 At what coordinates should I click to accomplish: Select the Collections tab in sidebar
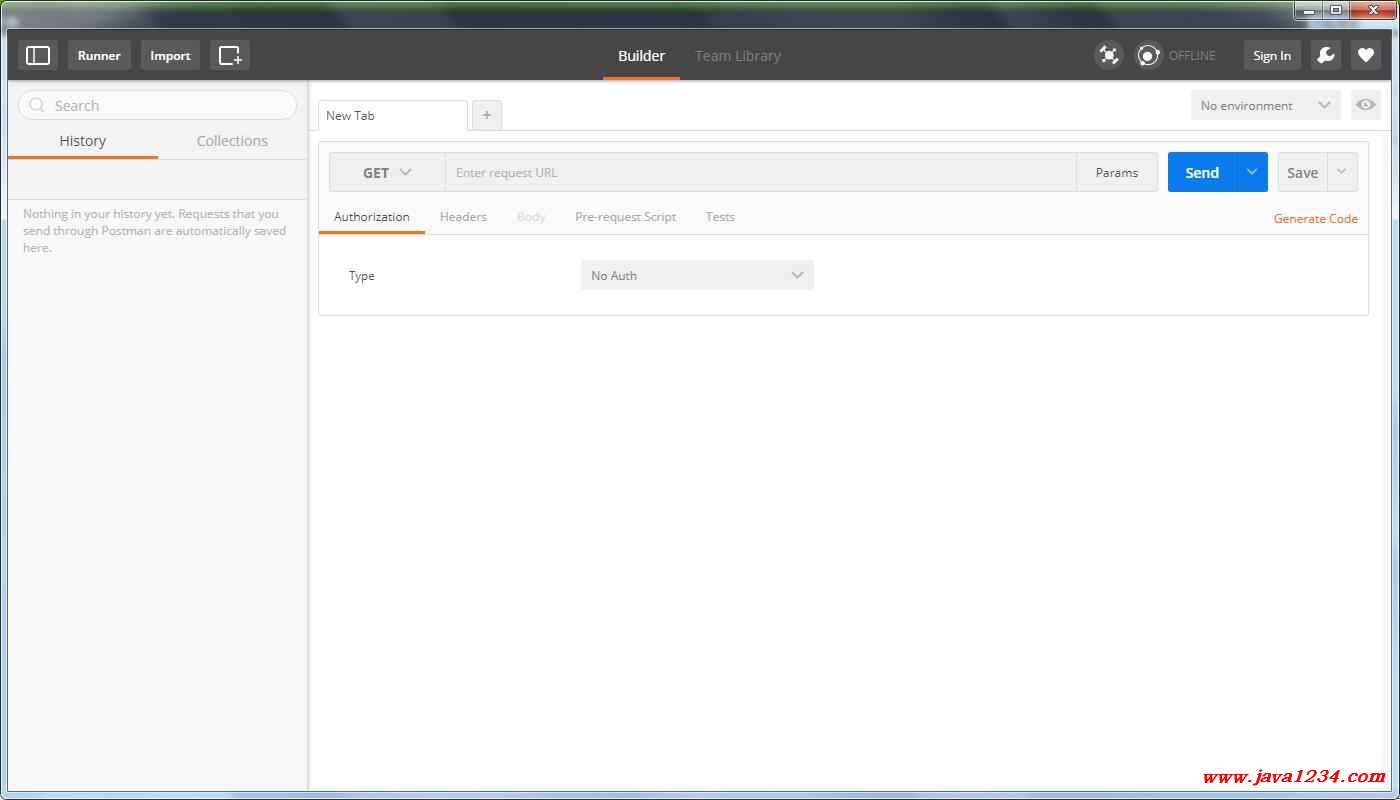[232, 141]
